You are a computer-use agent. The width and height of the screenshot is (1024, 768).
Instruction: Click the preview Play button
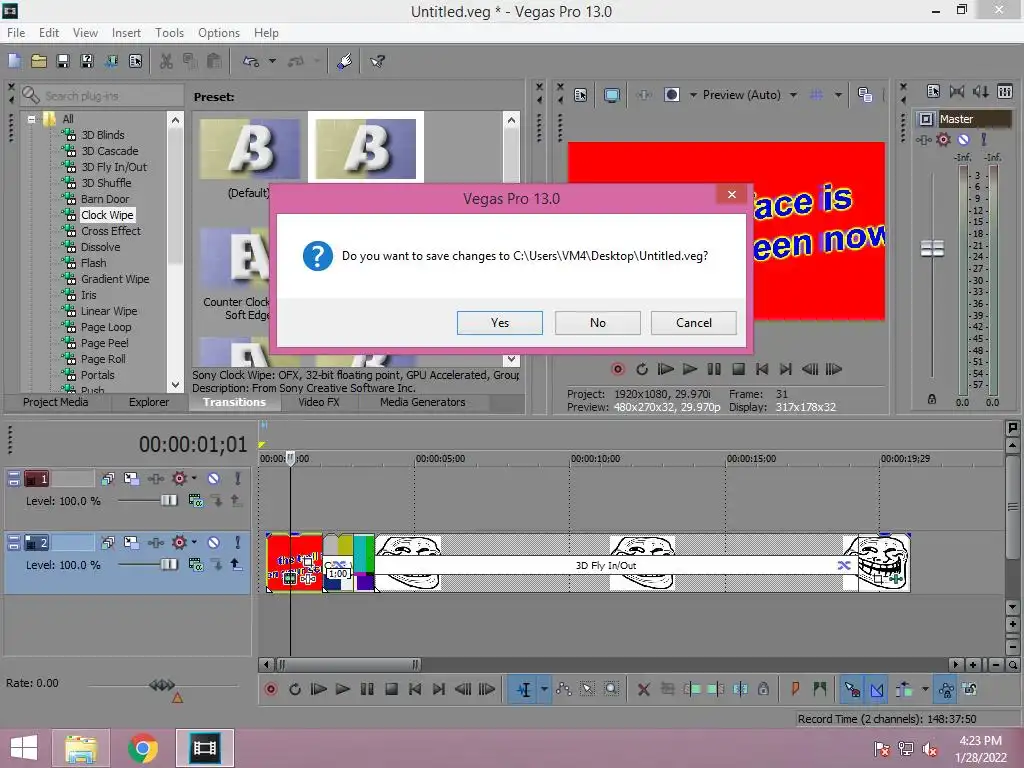click(690, 369)
